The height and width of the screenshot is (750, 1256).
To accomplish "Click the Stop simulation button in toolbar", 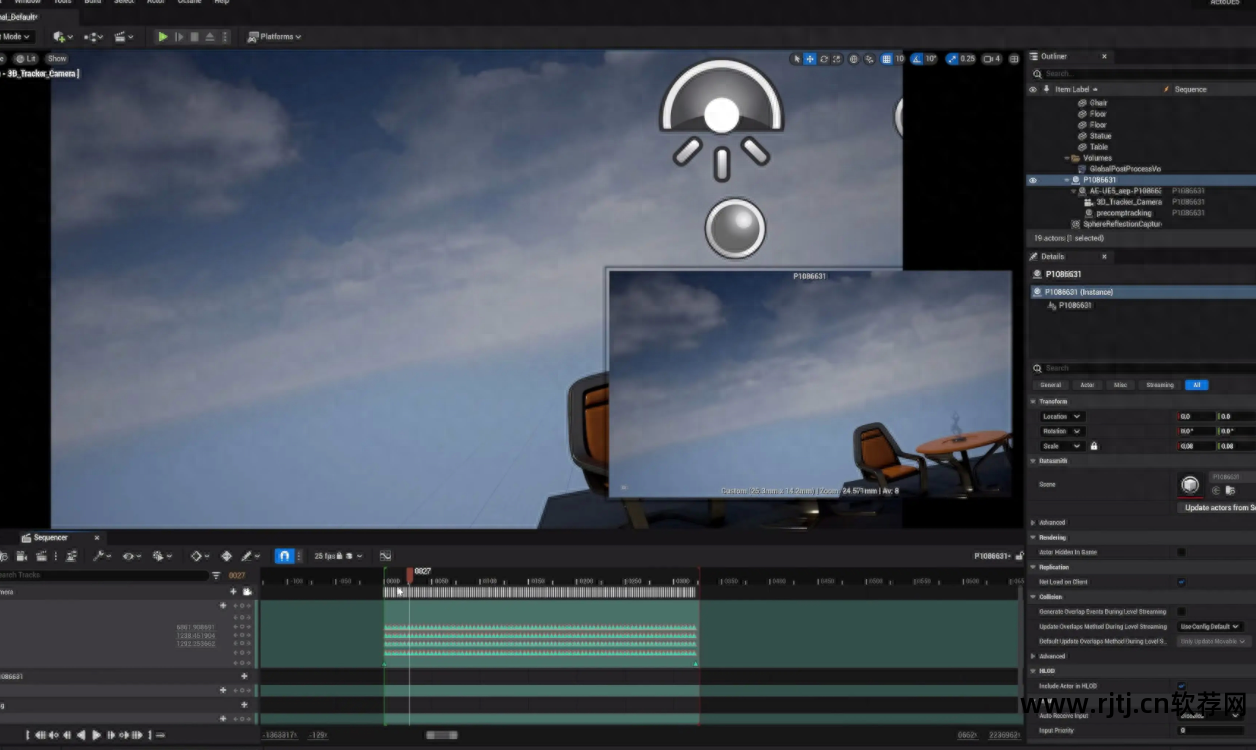I will point(195,37).
